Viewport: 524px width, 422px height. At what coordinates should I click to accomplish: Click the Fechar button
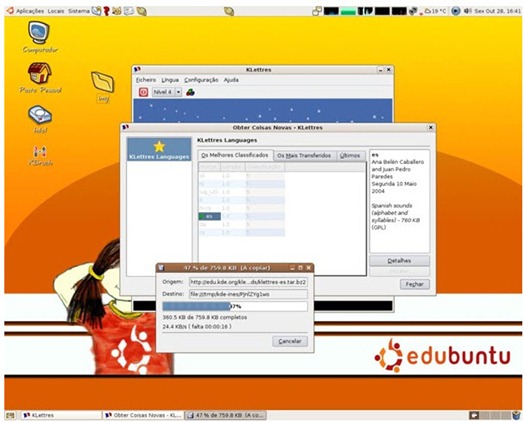[415, 284]
